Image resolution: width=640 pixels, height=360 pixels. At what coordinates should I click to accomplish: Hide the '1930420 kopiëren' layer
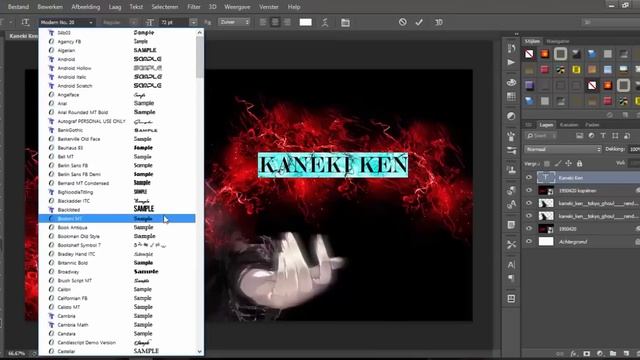click(x=529, y=190)
